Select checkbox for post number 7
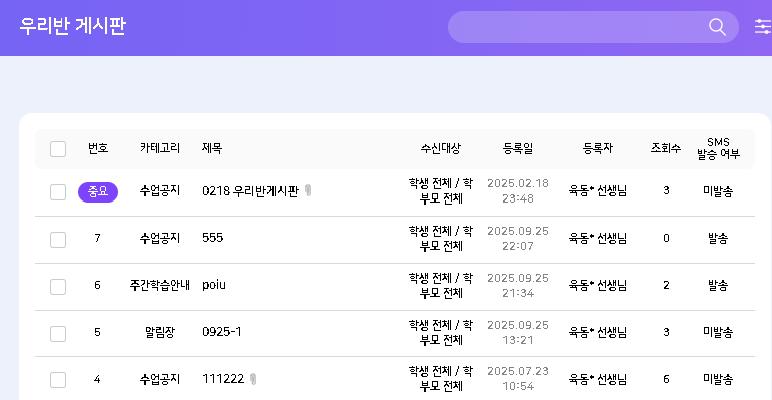 [x=58, y=239]
